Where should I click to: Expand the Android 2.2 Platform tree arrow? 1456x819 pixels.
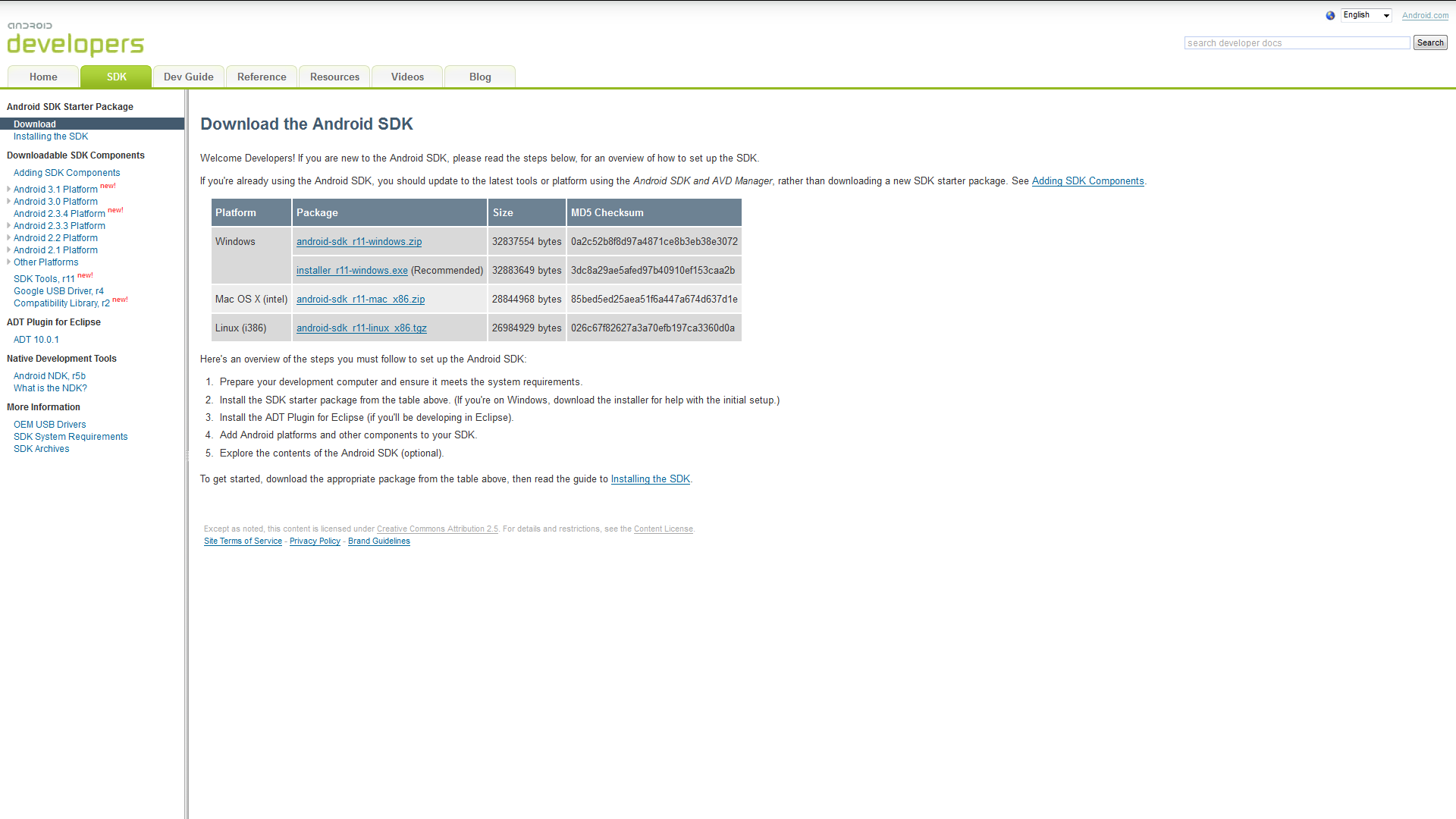(x=8, y=237)
